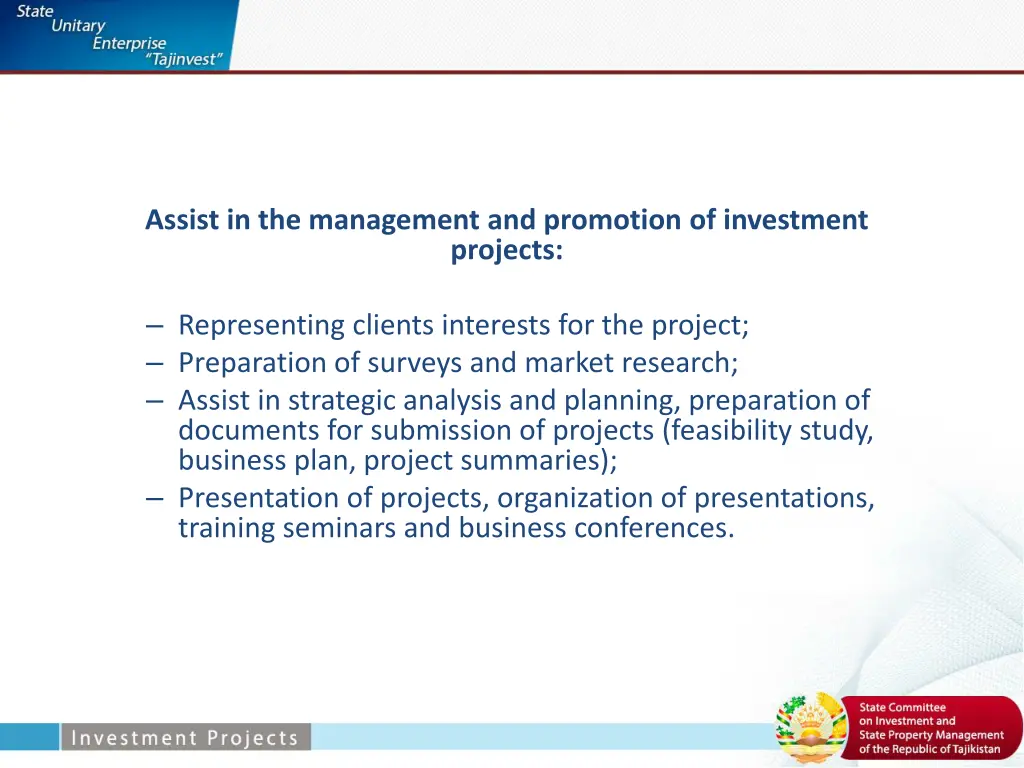Screen dimensions: 1024x768
Task: Click the Tajinvest header logo text
Action: (119, 35)
